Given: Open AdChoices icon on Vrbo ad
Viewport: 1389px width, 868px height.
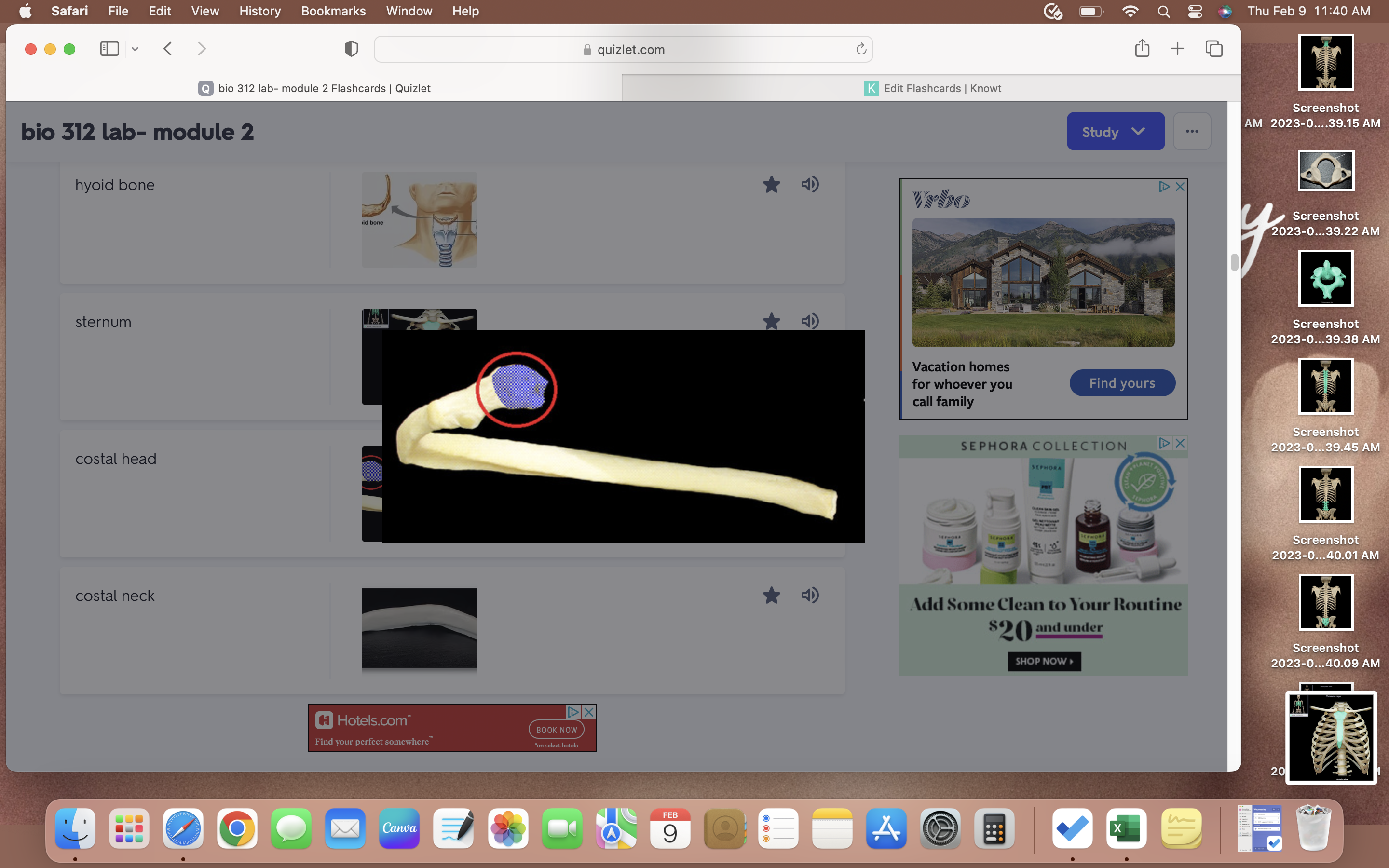Looking at the screenshot, I should 1164,187.
